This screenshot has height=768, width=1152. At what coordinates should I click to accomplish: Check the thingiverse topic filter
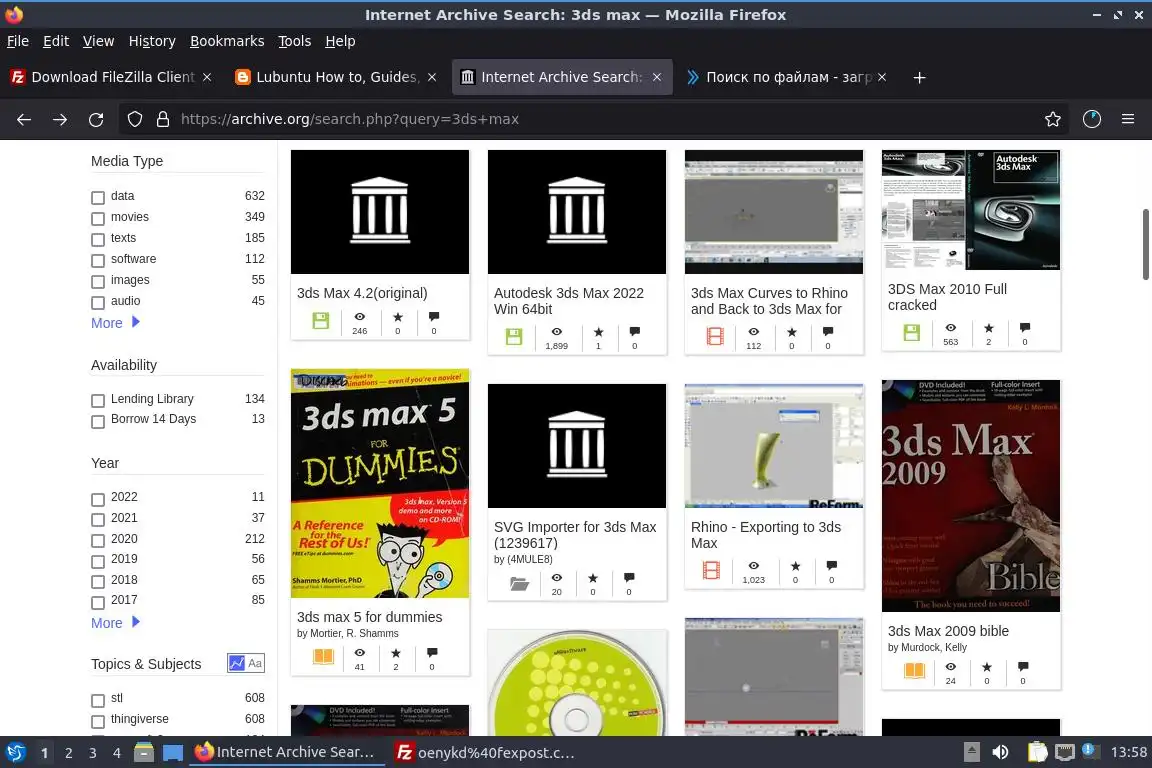(x=98, y=721)
